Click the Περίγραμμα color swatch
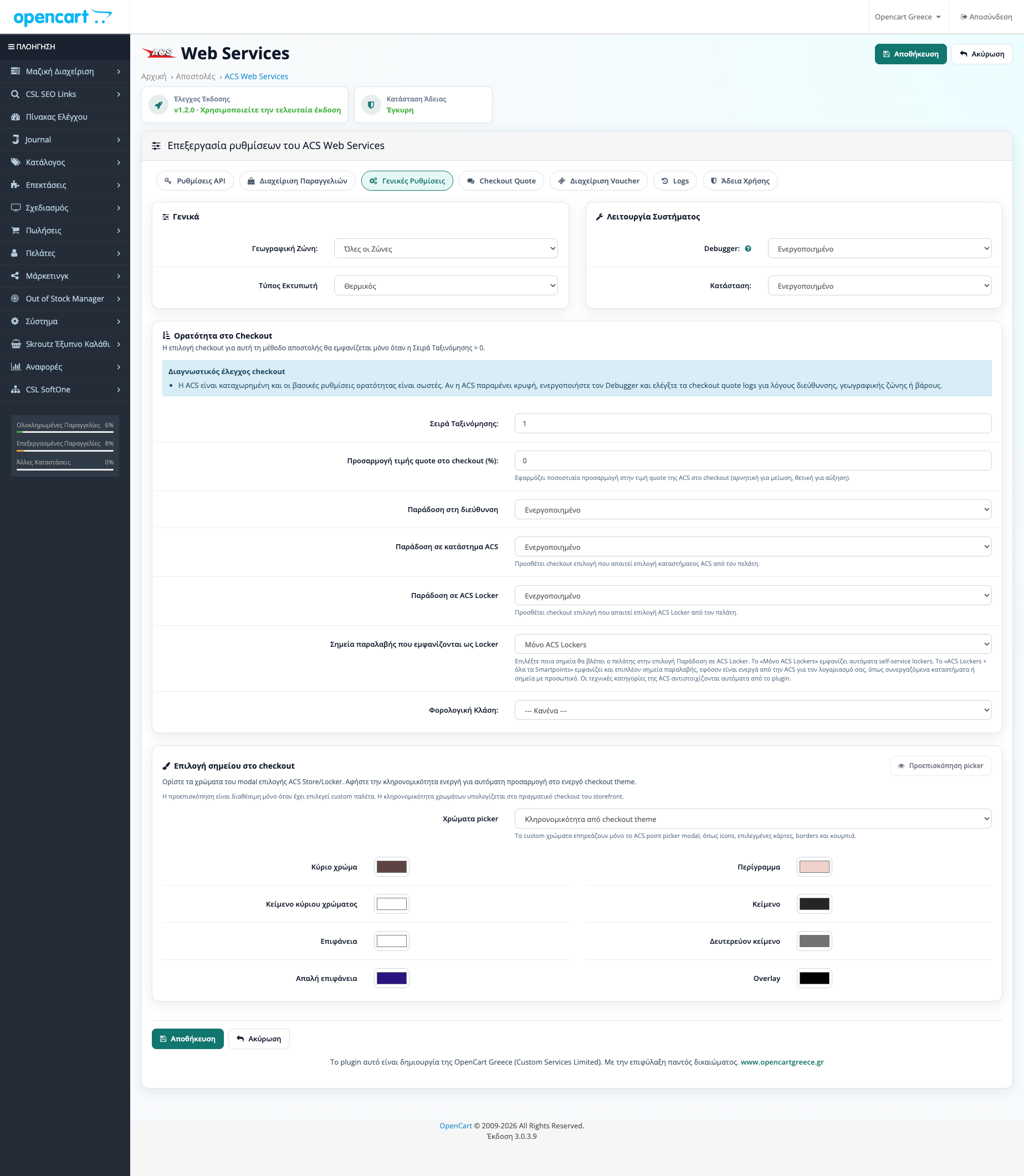1024x1176 pixels. pos(815,867)
